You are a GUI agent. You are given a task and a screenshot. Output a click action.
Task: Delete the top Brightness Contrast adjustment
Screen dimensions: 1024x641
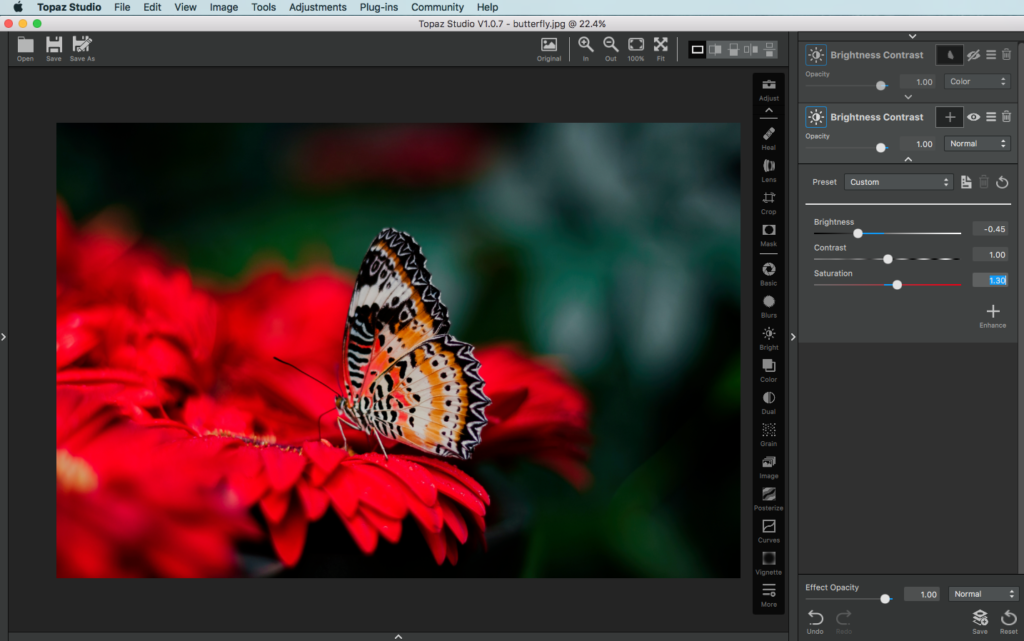(x=1006, y=55)
